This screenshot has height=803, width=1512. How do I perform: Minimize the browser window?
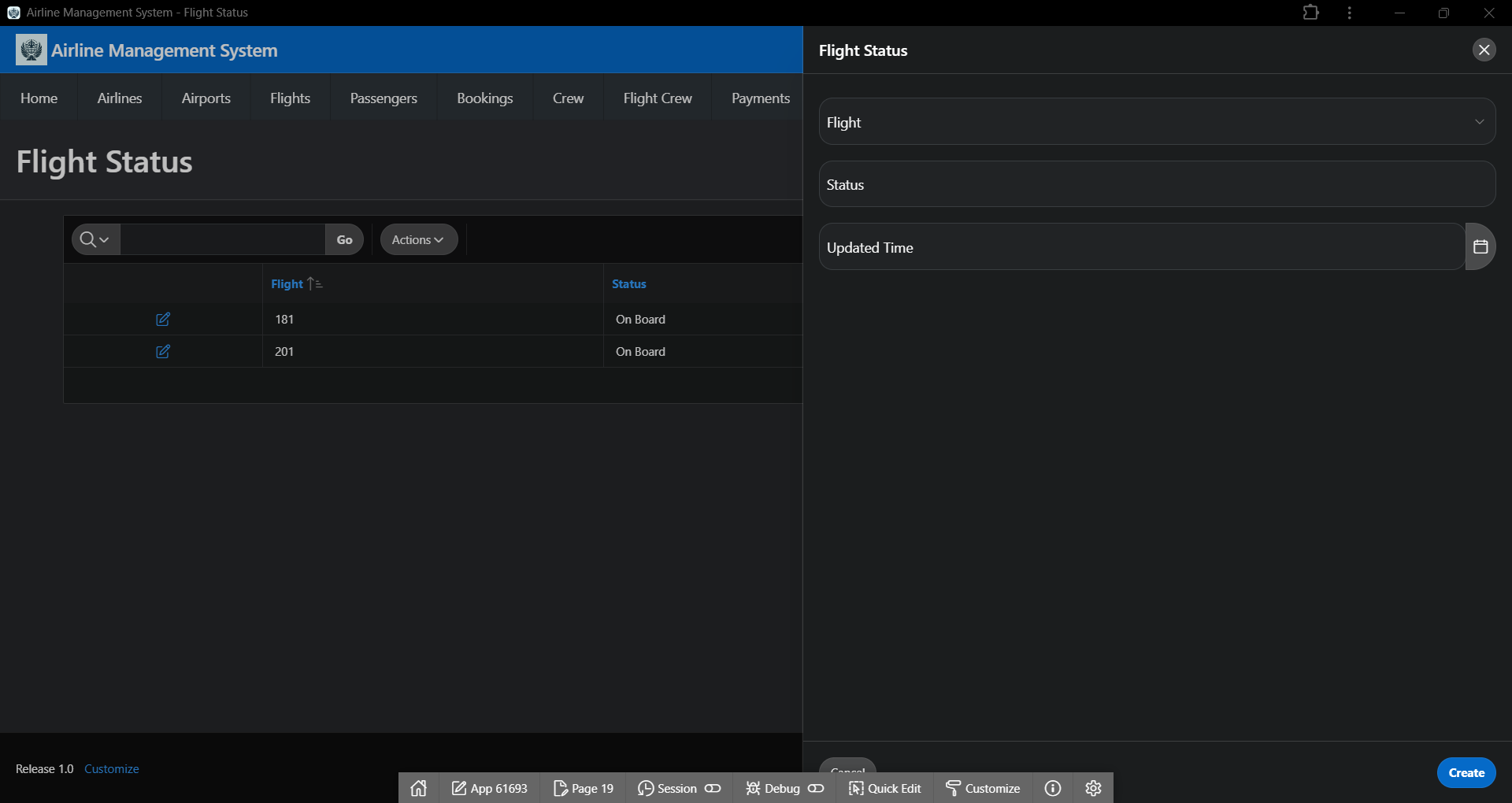[1399, 13]
